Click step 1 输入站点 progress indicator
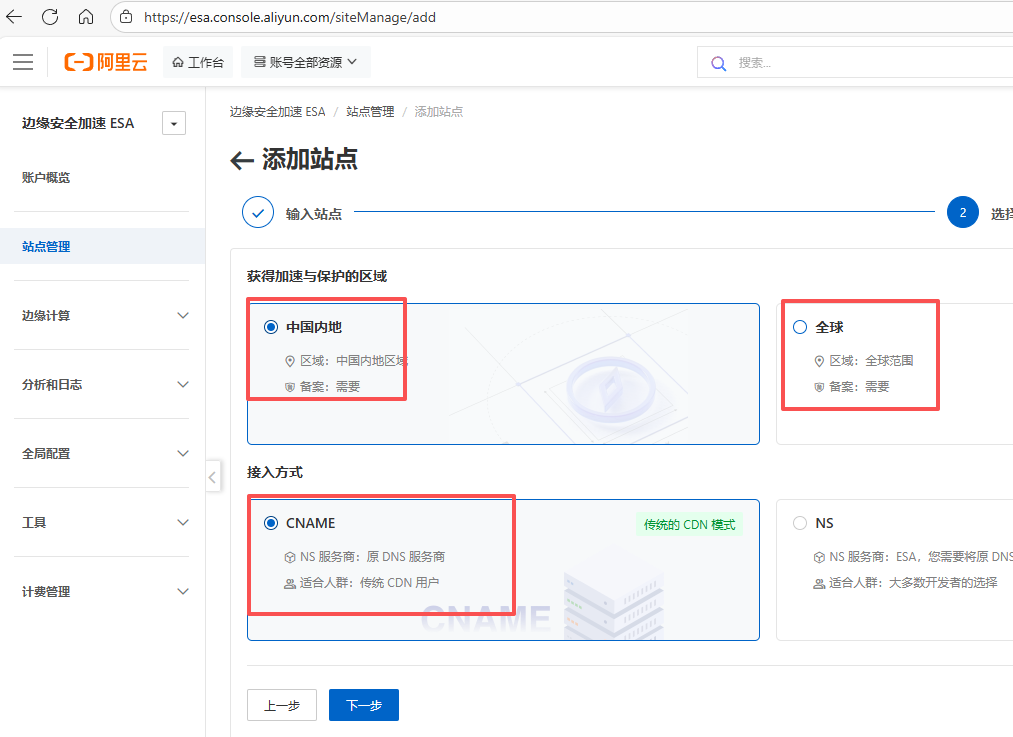Image resolution: width=1013 pixels, height=737 pixels. [258, 213]
